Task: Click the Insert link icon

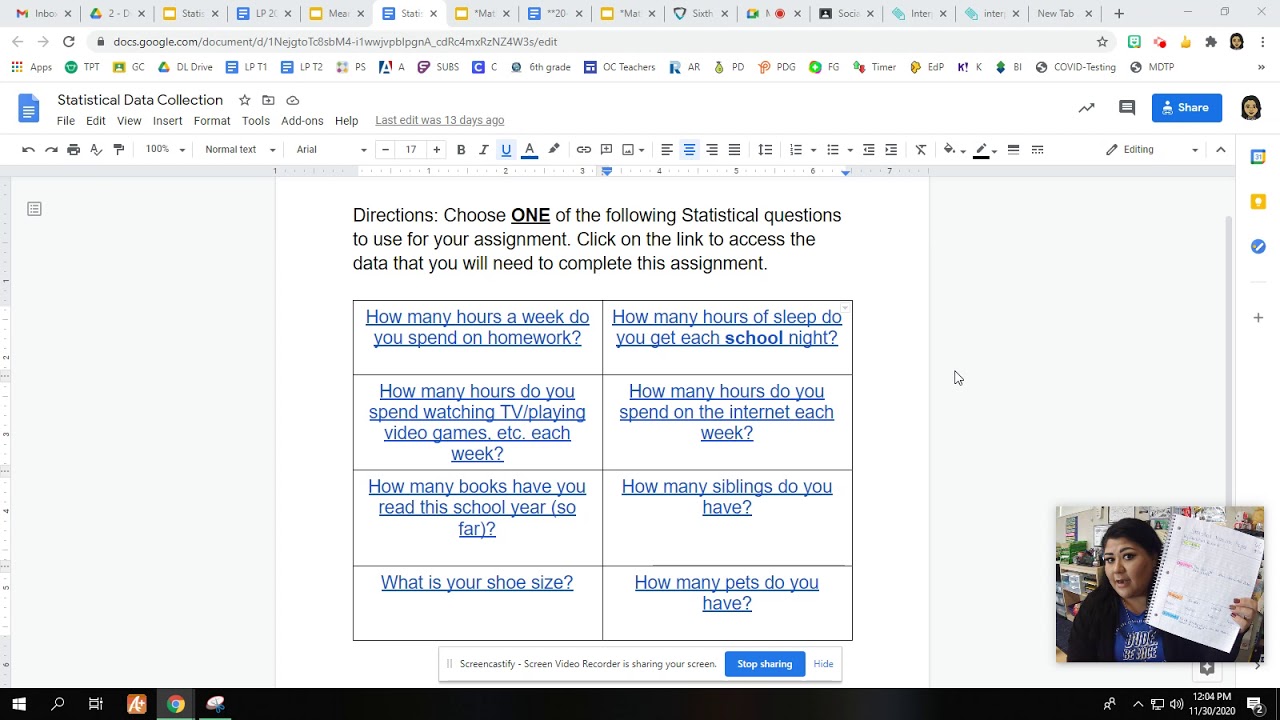Action: tap(583, 150)
